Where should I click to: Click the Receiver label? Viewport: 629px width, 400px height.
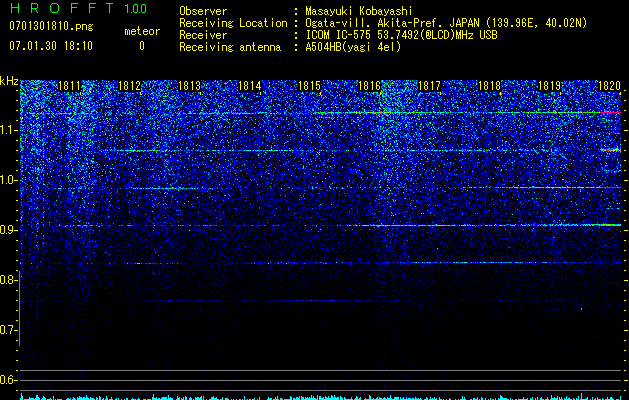203,35
